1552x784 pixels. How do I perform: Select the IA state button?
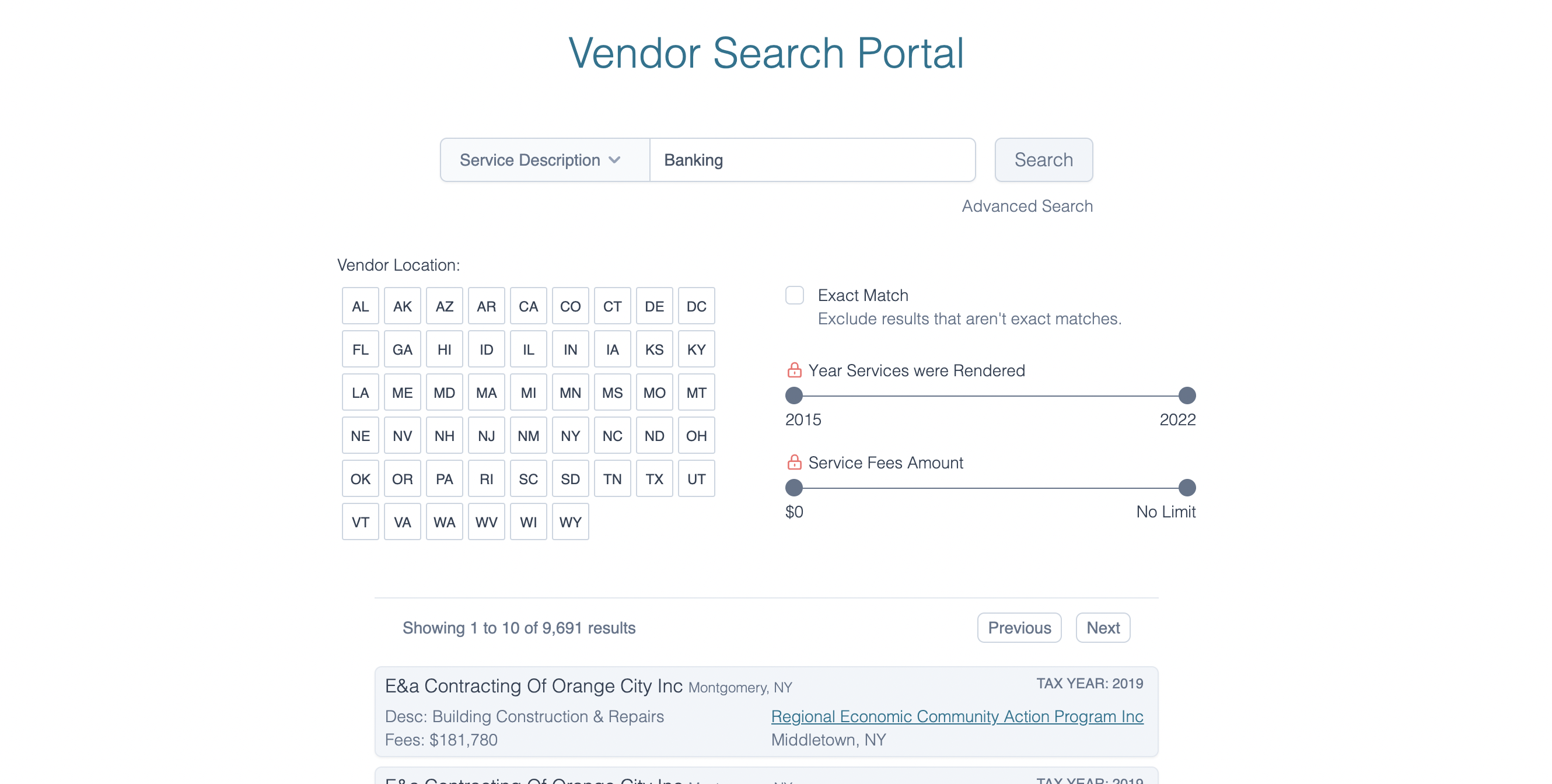click(612, 349)
